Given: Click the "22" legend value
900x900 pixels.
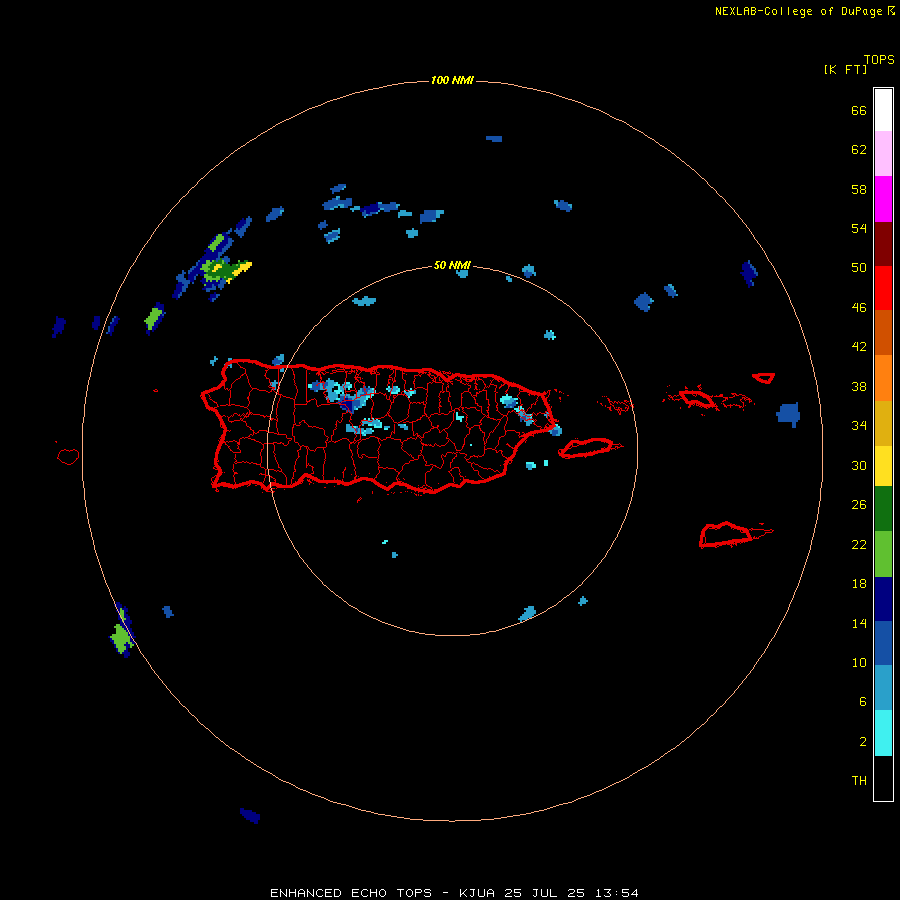Looking at the screenshot, I should pyautogui.click(x=859, y=544).
